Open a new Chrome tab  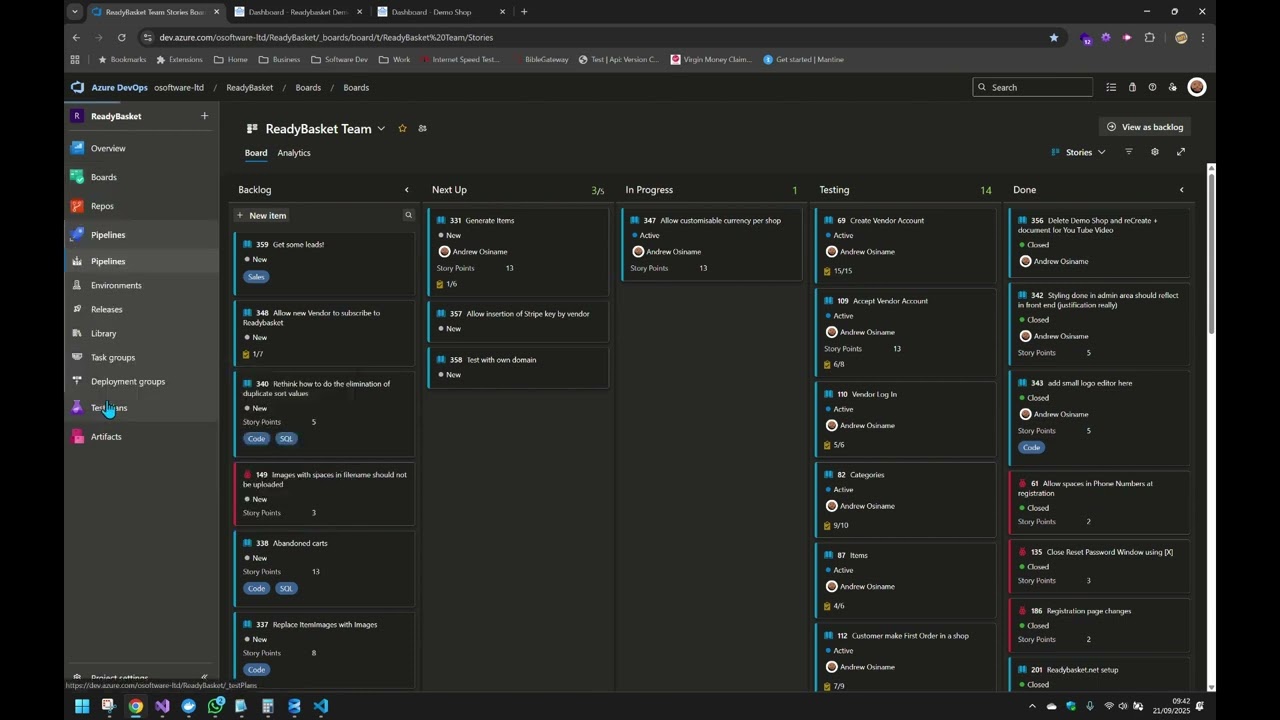click(x=524, y=12)
